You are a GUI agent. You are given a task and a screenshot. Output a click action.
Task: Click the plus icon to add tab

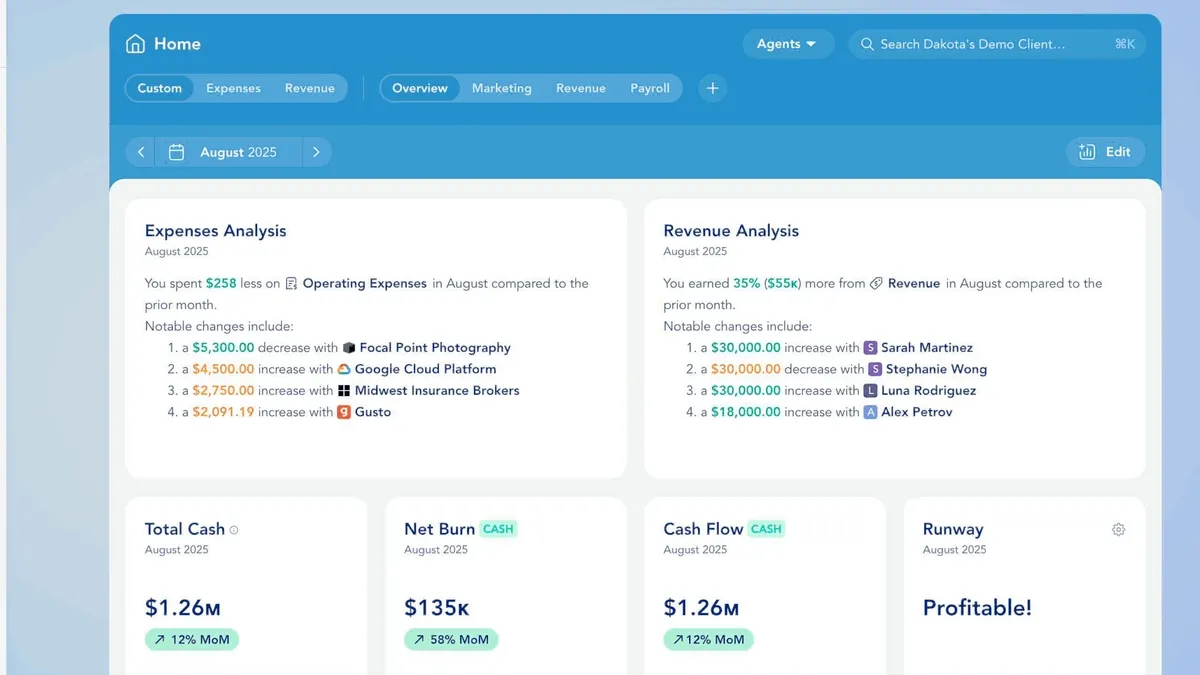coord(712,88)
